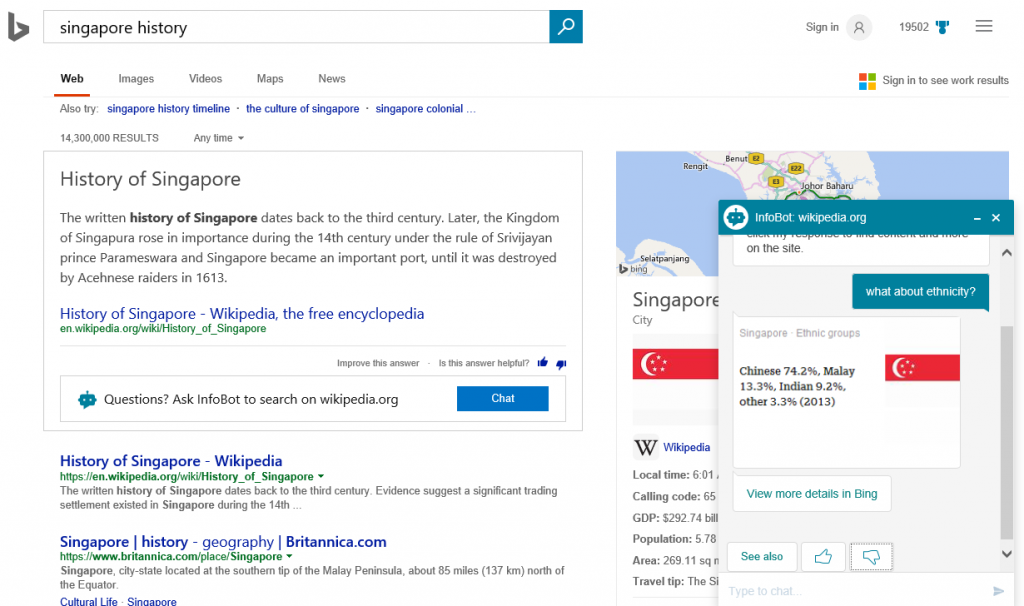Minimize the InfoBot chat window
The image size is (1024, 606).
977,218
